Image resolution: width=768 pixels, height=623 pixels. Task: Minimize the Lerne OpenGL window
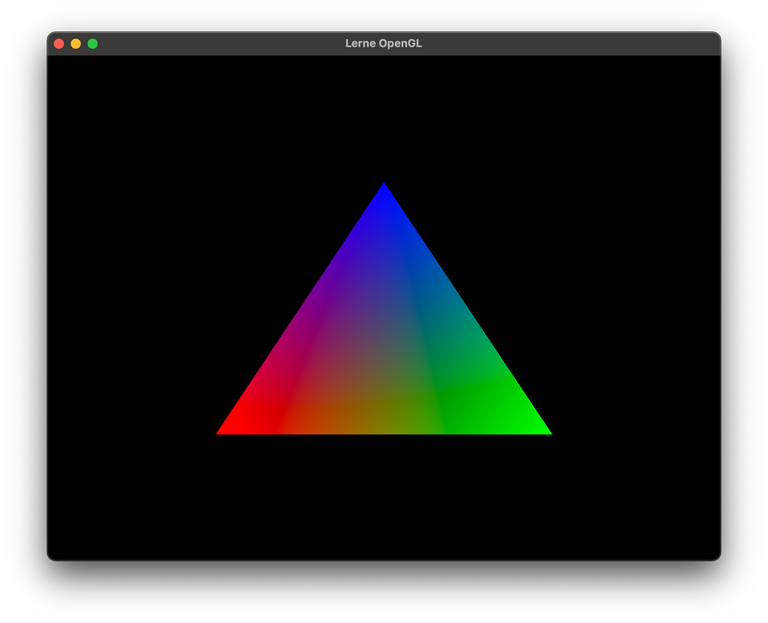tap(76, 44)
